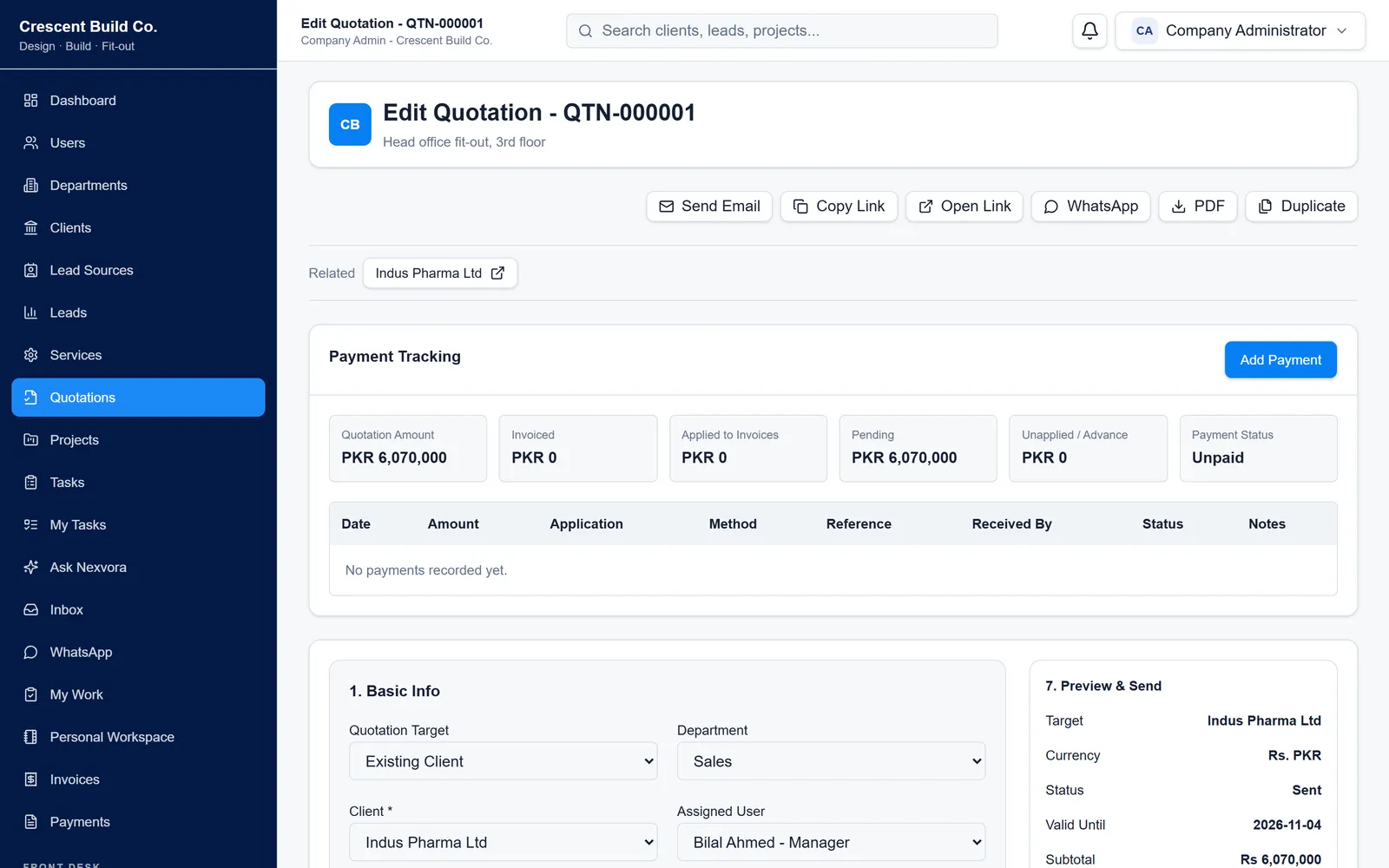1389x868 pixels.
Task: Expand Quotation Target dropdown
Action: 504,761
